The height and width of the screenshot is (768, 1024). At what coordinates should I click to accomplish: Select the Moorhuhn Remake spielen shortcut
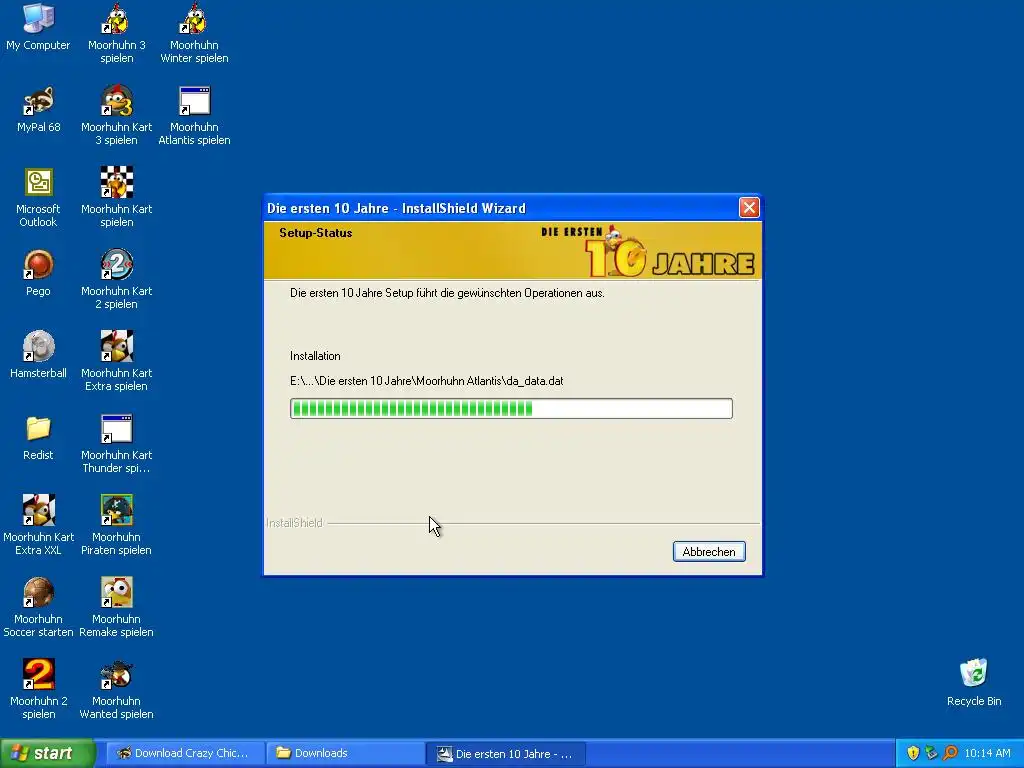116,607
